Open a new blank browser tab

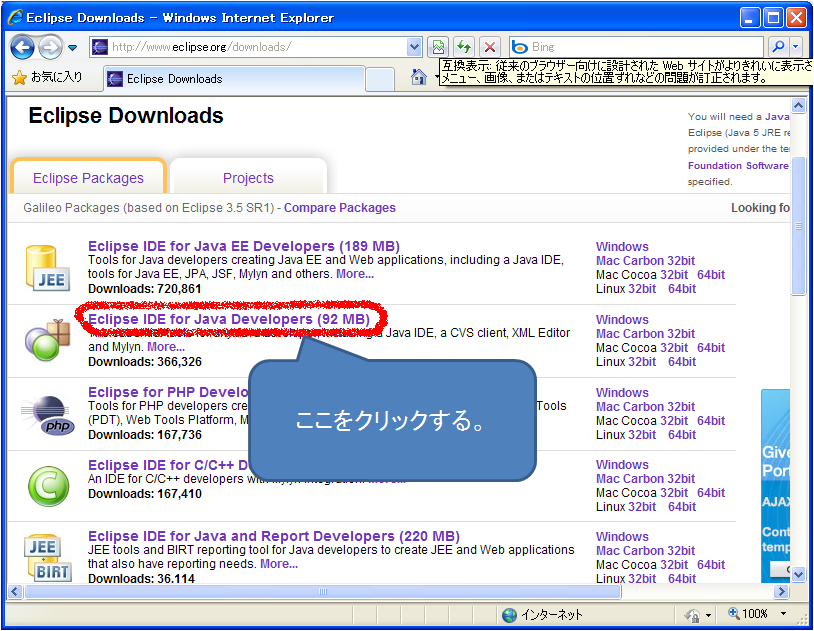(379, 79)
